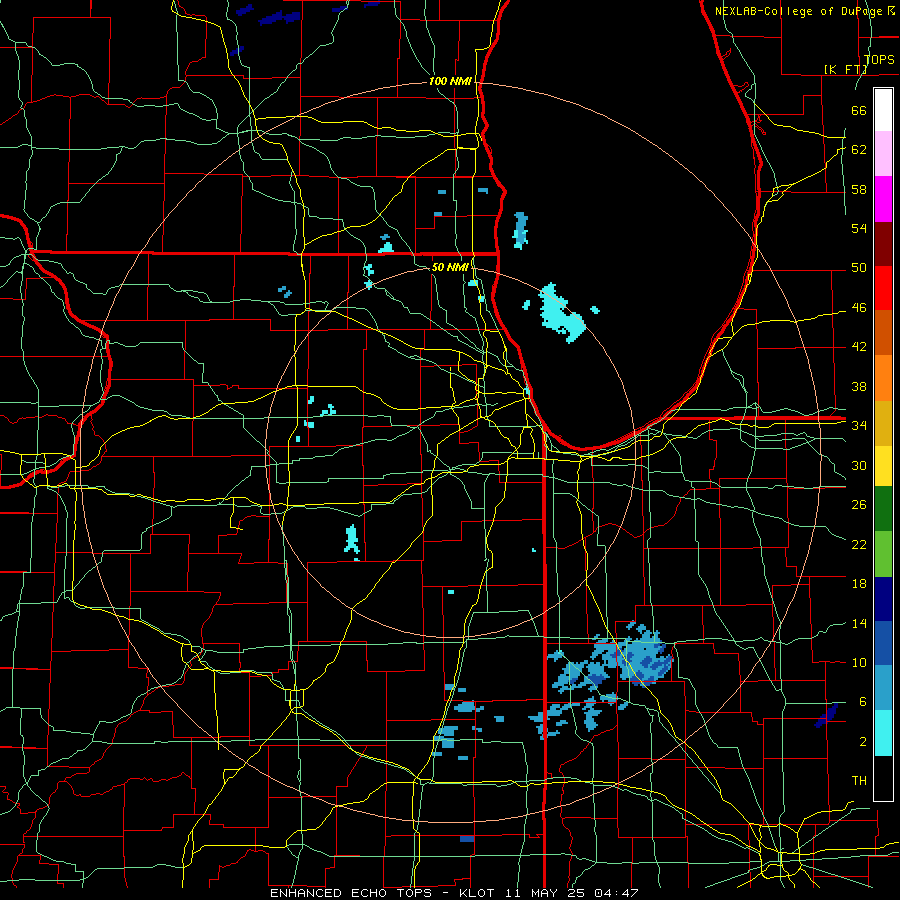Click the "K FT" units label
The image size is (900, 900).
(845, 69)
